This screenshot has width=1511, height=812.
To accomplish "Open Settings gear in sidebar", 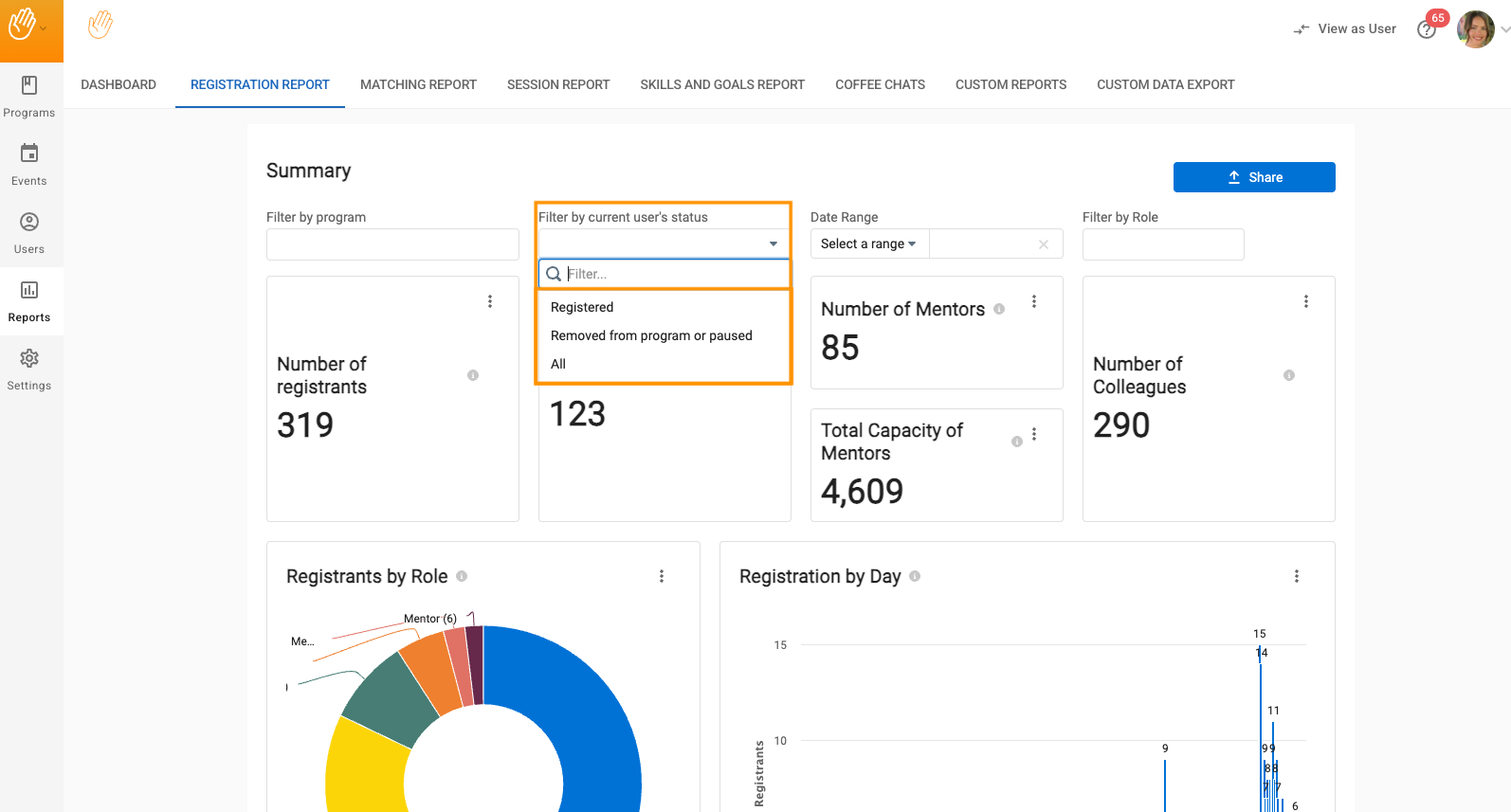I will pyautogui.click(x=29, y=359).
